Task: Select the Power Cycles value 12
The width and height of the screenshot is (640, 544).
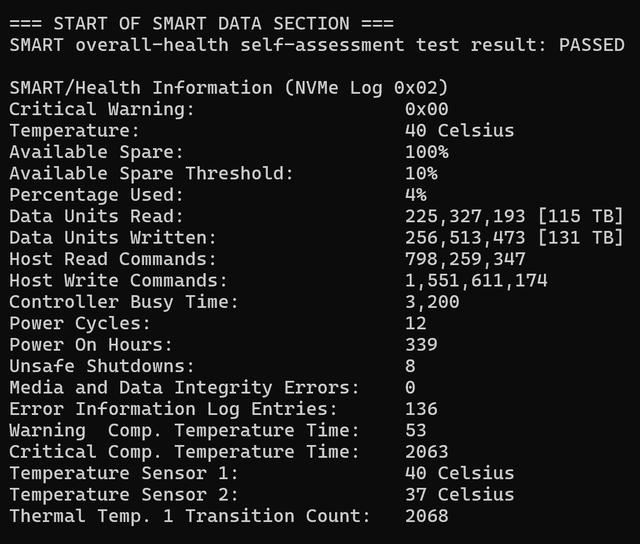Action: pyautogui.click(x=416, y=323)
